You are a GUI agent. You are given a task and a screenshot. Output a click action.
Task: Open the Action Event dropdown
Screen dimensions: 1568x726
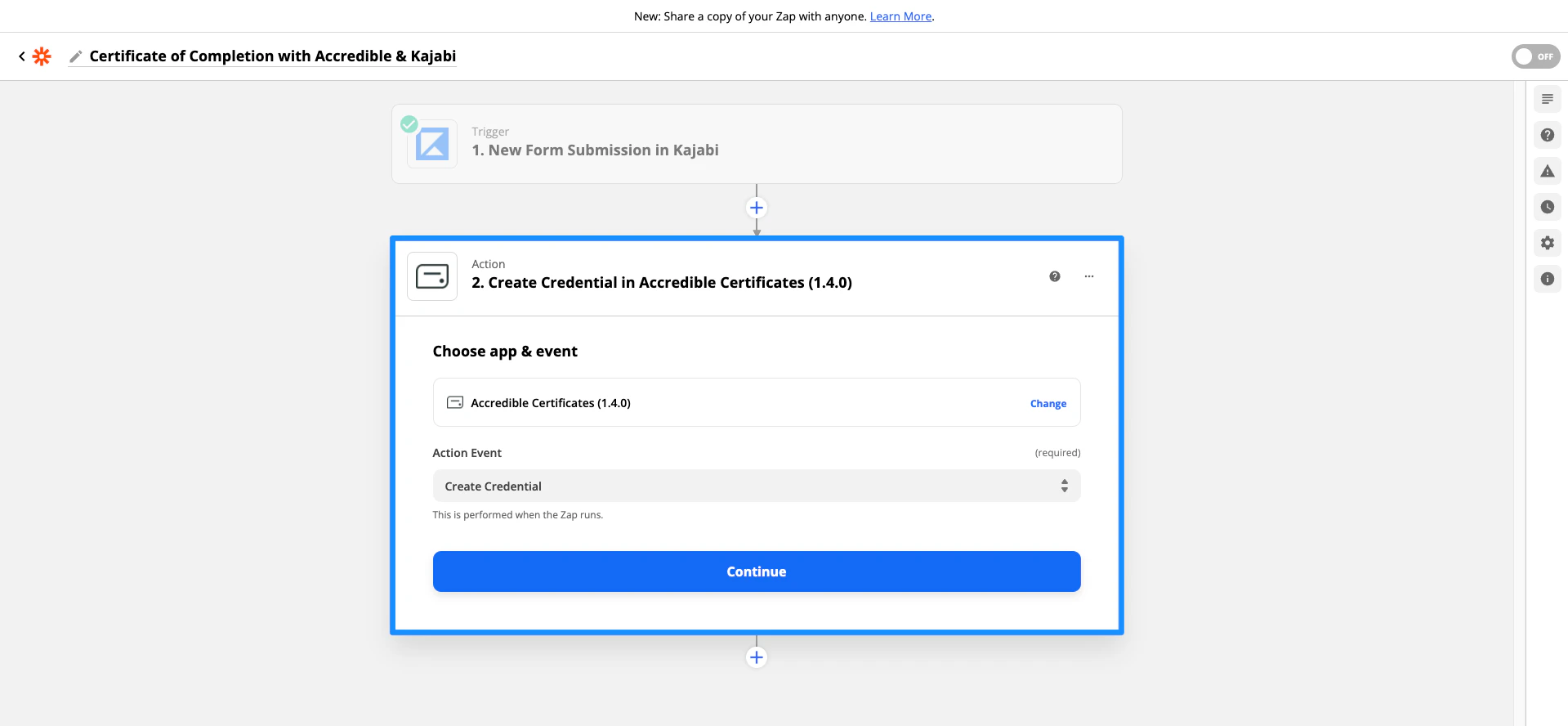pyautogui.click(x=757, y=486)
